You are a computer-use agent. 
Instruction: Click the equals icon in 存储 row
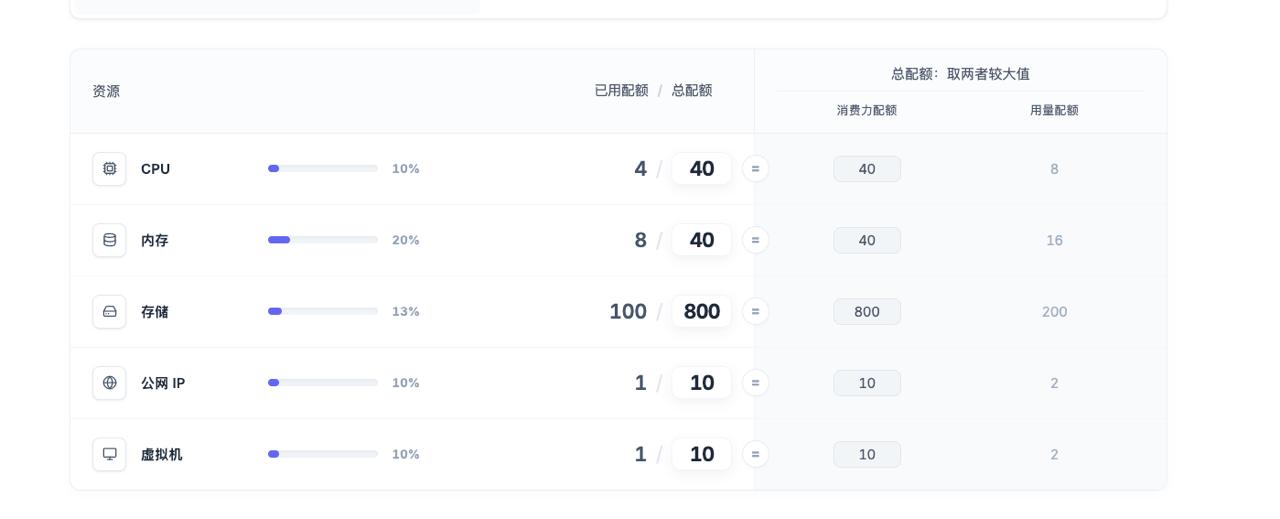[755, 312]
